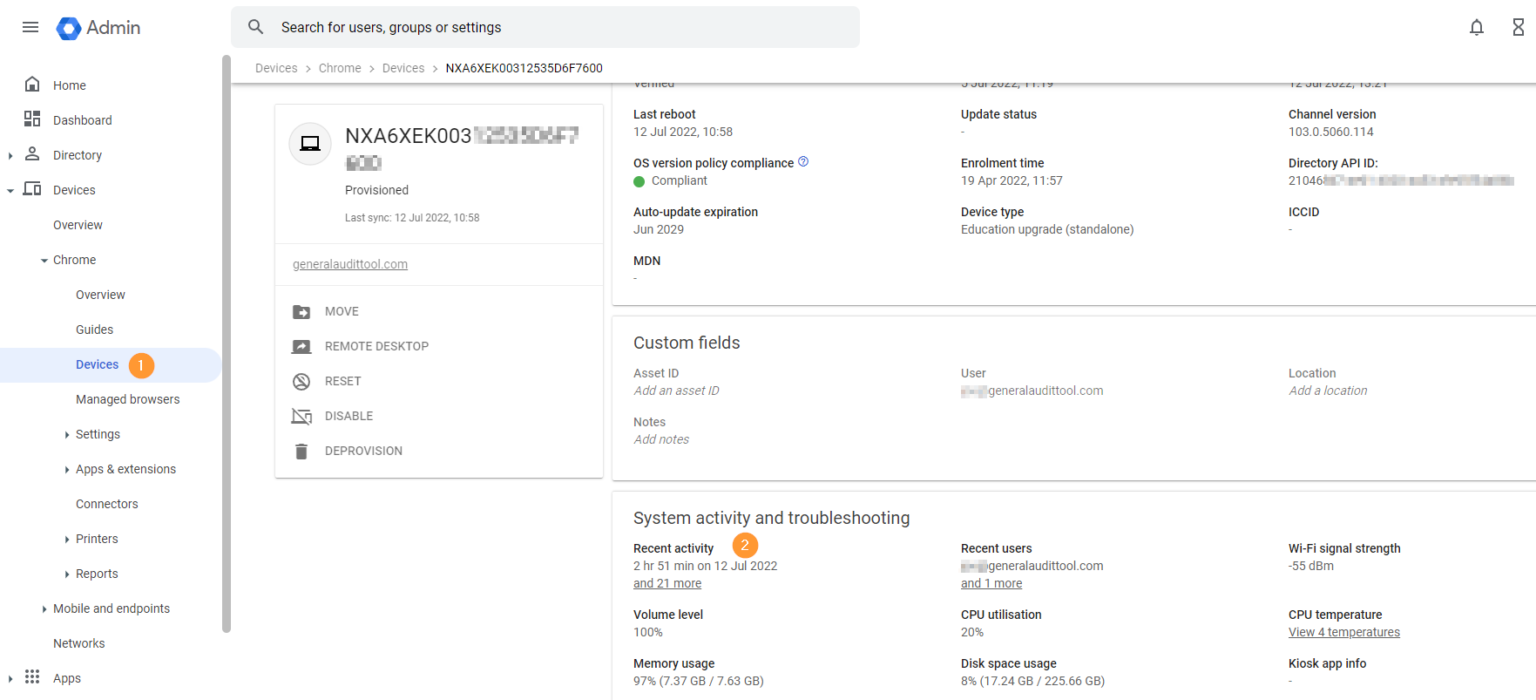1536x700 pixels.
Task: Navigate to Managed browsers
Action: point(127,399)
